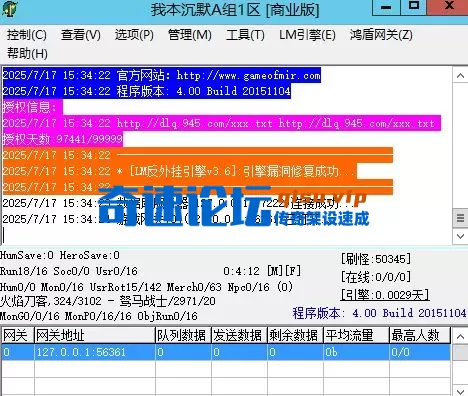Screen dimensions: 468x396
Task: Click log pane scroll down arrow
Action: pos(460,236)
